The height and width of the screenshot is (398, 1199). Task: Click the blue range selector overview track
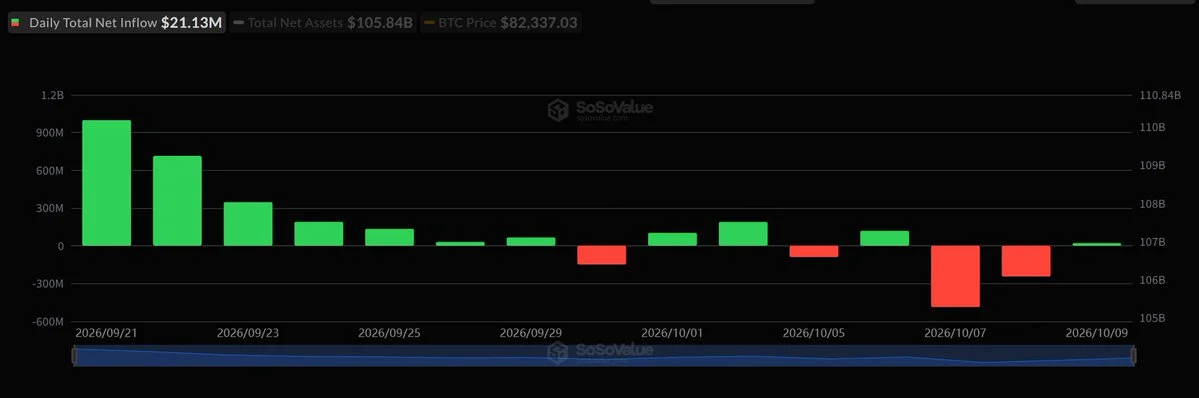pyautogui.click(x=603, y=356)
